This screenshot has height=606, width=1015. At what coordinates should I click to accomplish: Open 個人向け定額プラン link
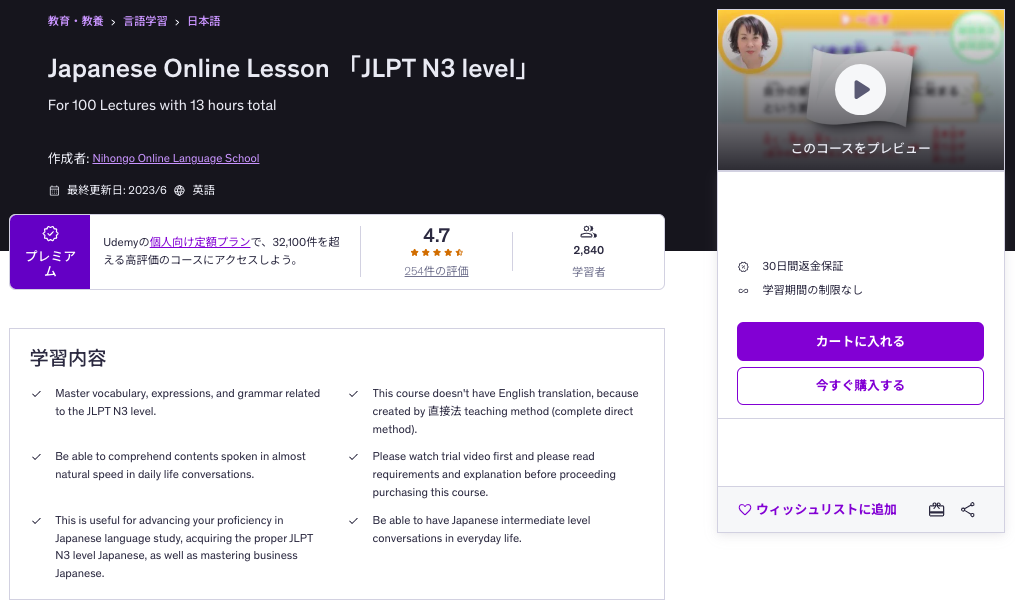tap(200, 242)
